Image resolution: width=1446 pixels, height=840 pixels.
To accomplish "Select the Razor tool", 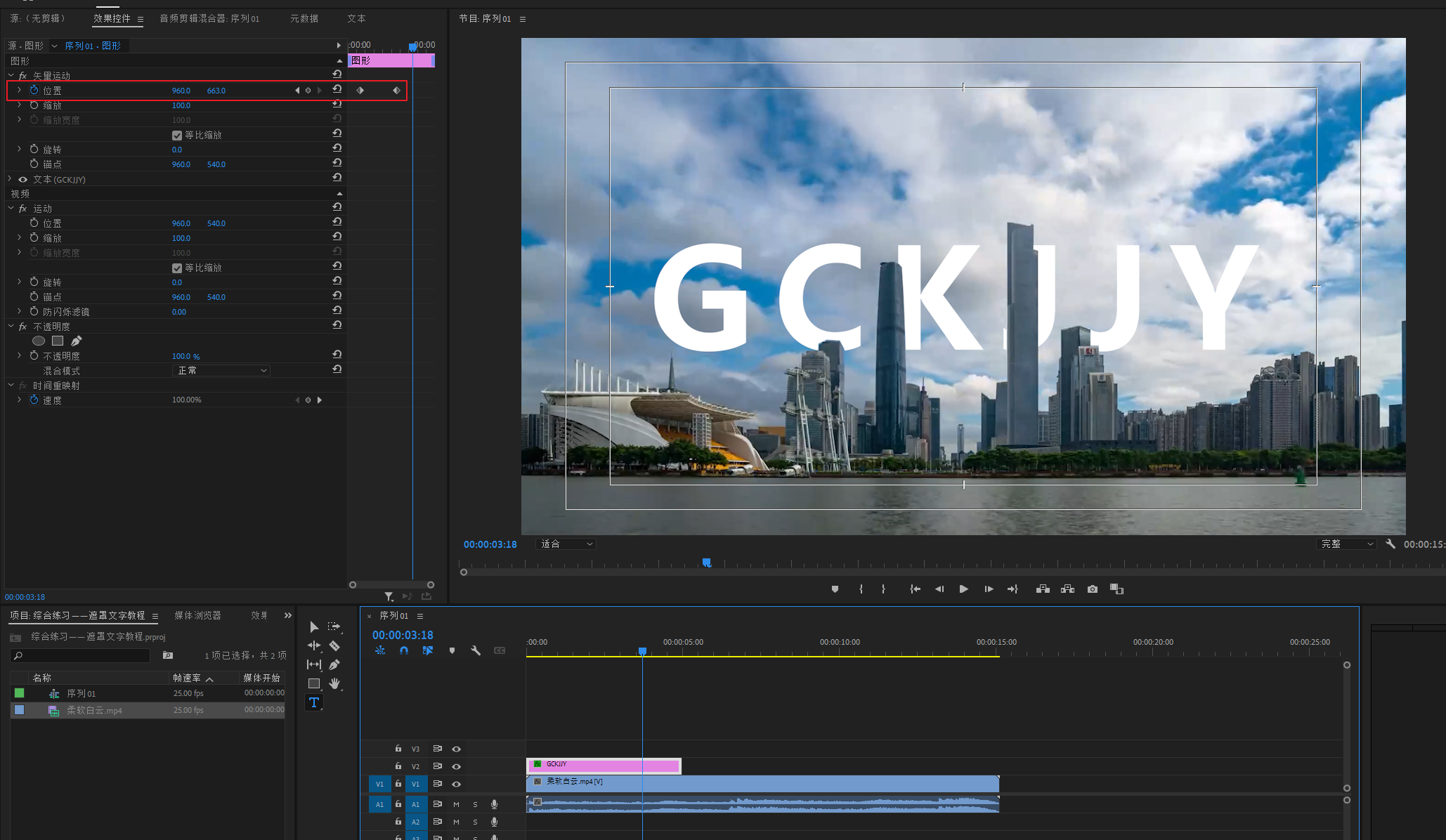I will [334, 645].
